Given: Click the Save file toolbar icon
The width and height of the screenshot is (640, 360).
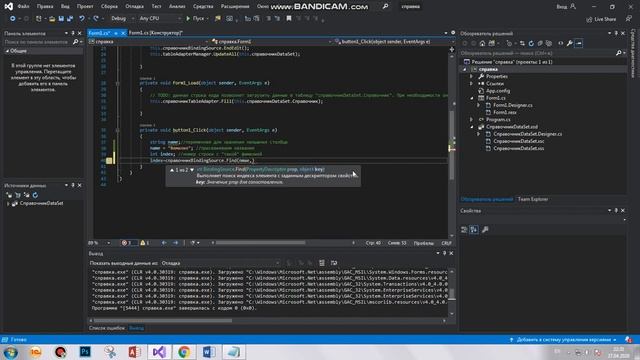Looking at the screenshot, I should click(61, 18).
